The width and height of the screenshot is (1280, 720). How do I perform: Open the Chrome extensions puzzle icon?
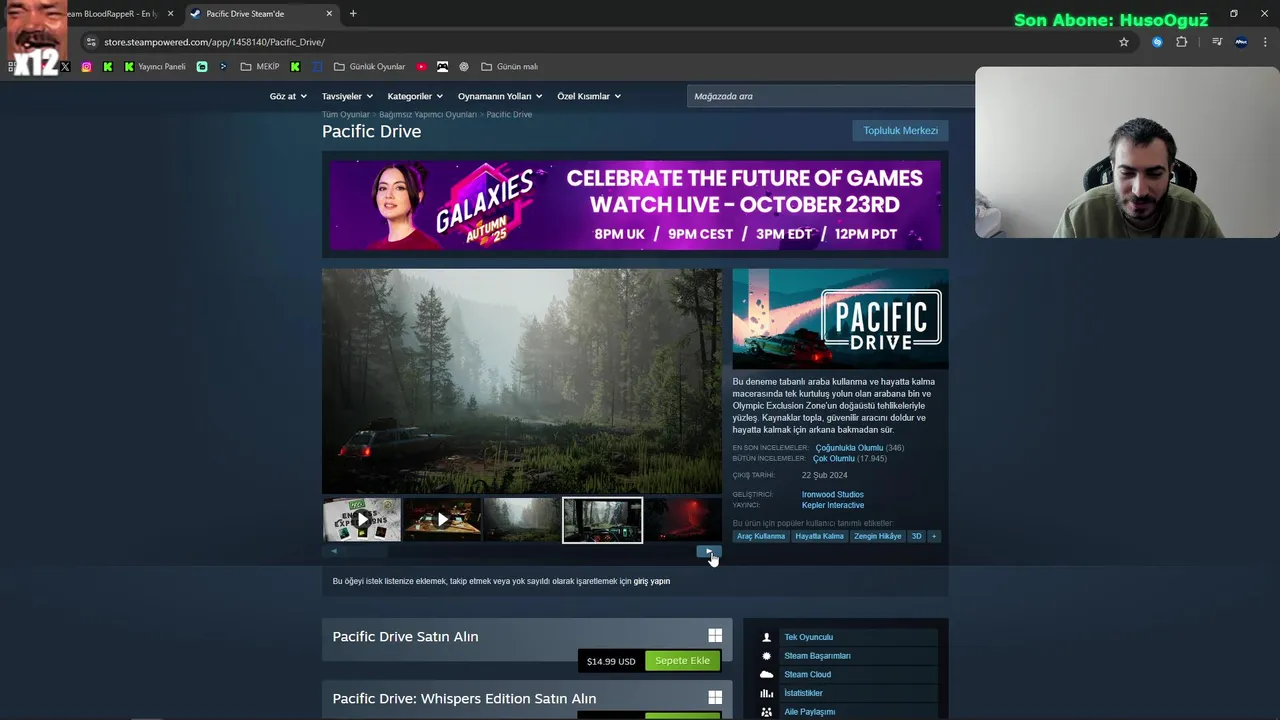click(1182, 42)
